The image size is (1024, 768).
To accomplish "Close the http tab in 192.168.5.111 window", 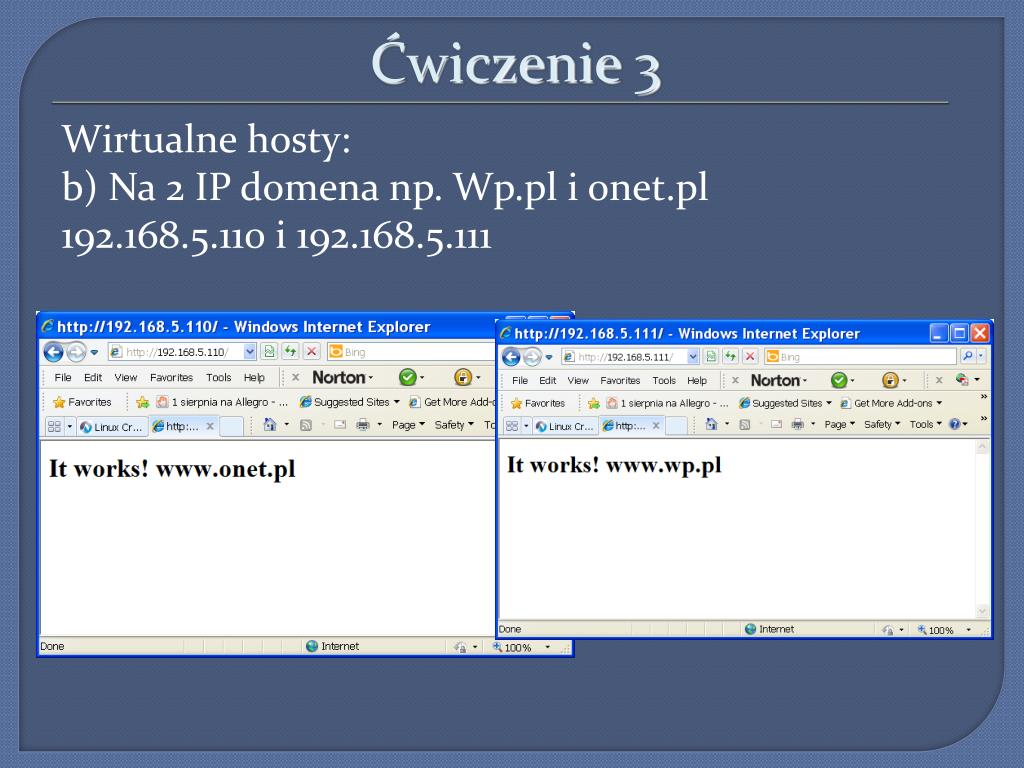I will pos(656,425).
